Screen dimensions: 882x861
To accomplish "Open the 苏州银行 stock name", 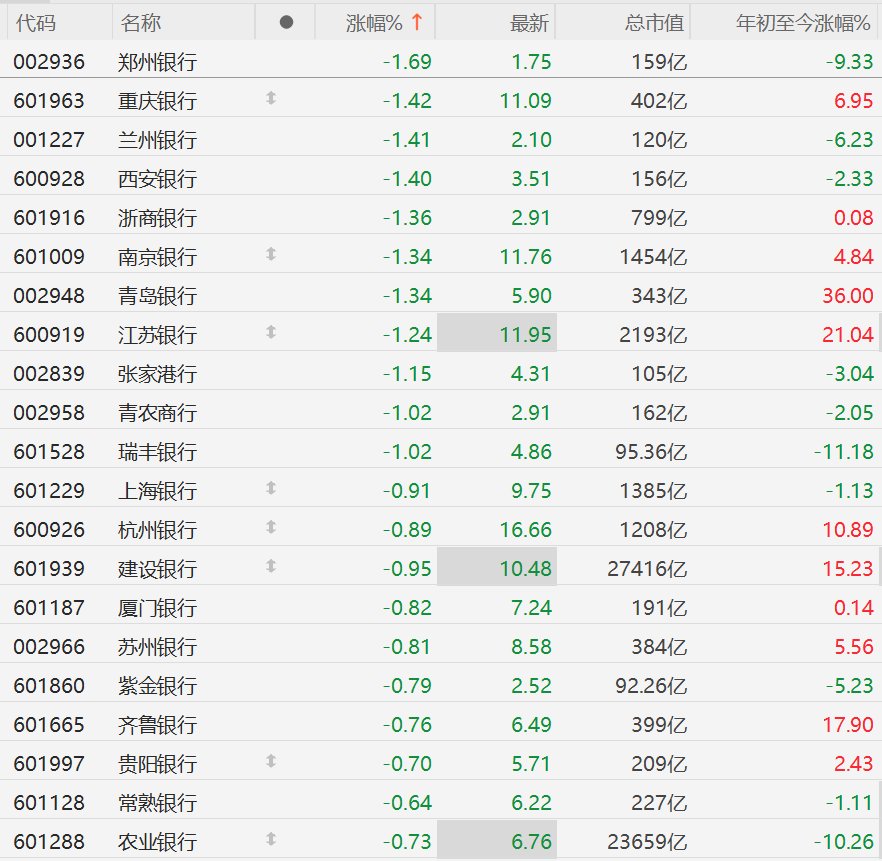I will [x=158, y=647].
